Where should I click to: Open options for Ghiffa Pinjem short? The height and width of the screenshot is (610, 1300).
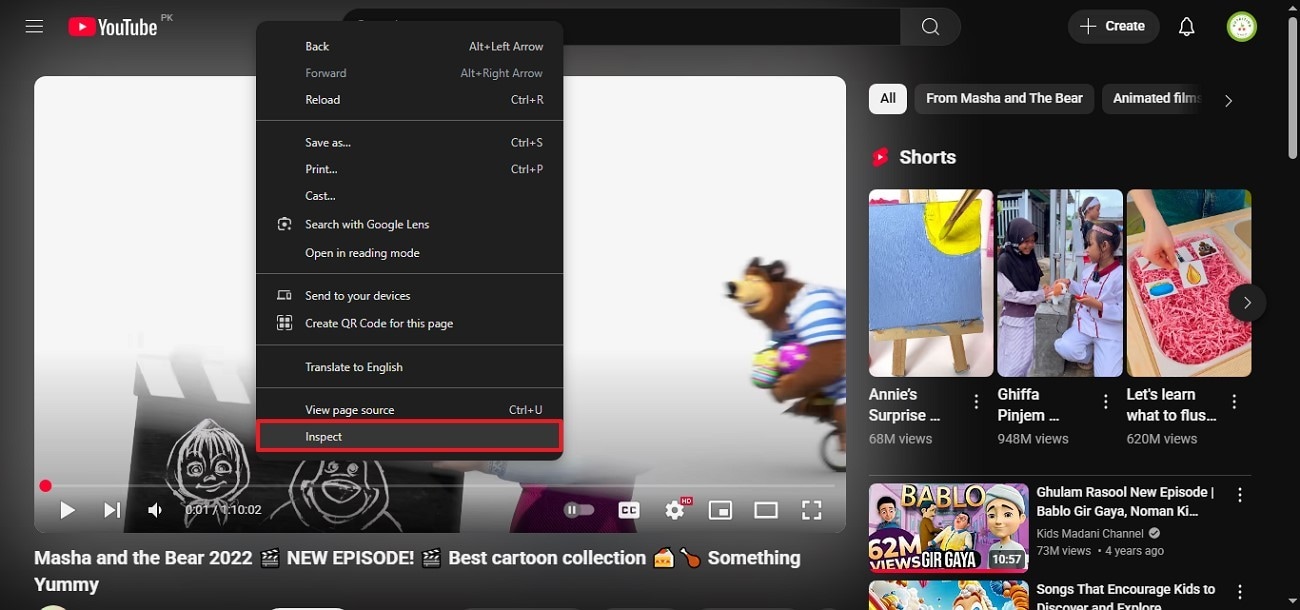(x=1106, y=402)
